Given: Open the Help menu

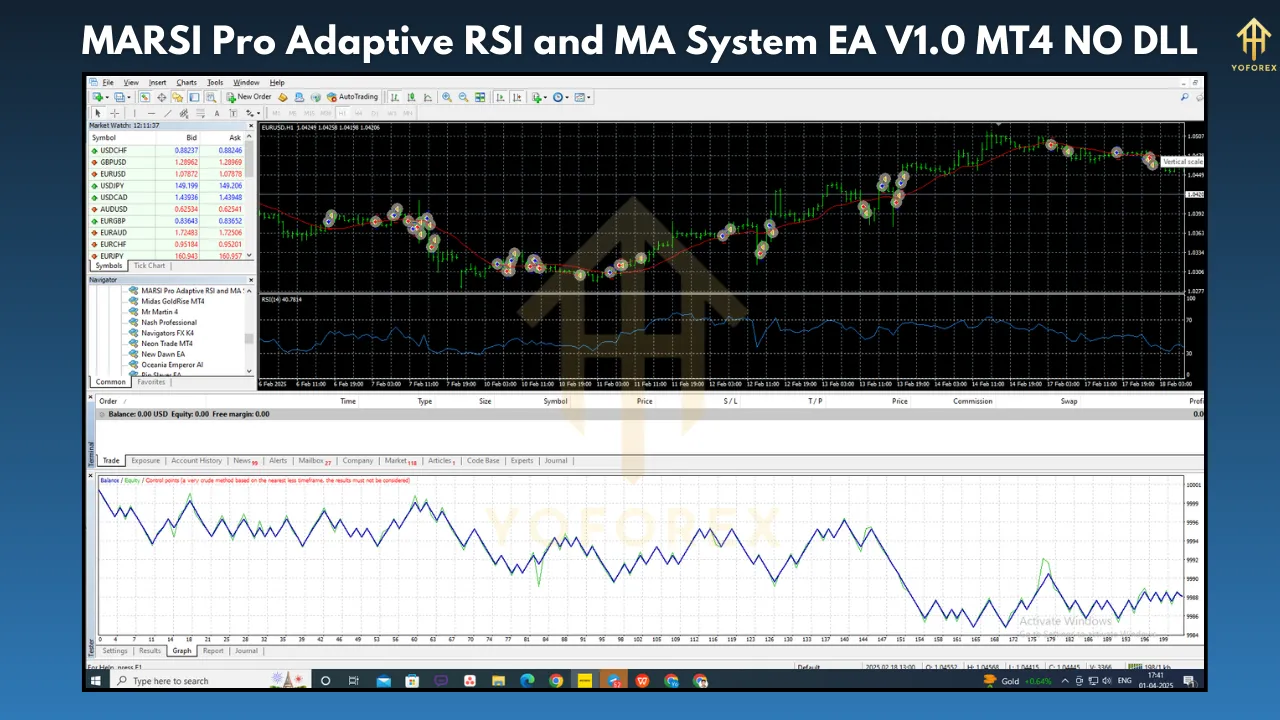Looking at the screenshot, I should tap(277, 82).
